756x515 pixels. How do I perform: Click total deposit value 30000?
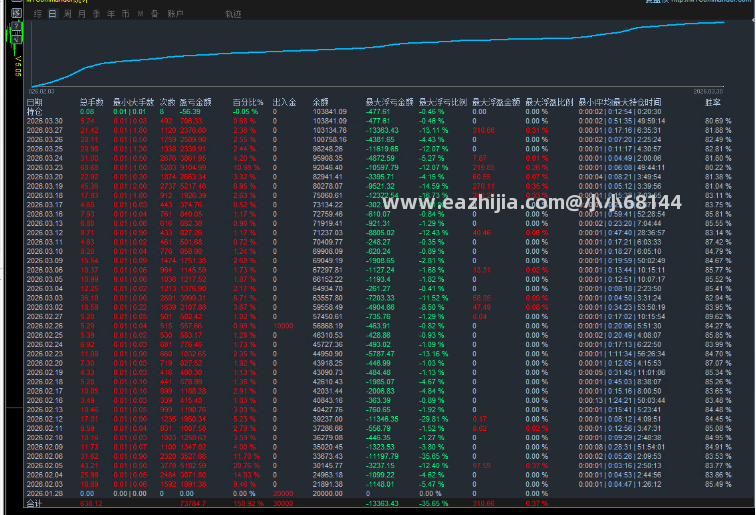click(283, 504)
